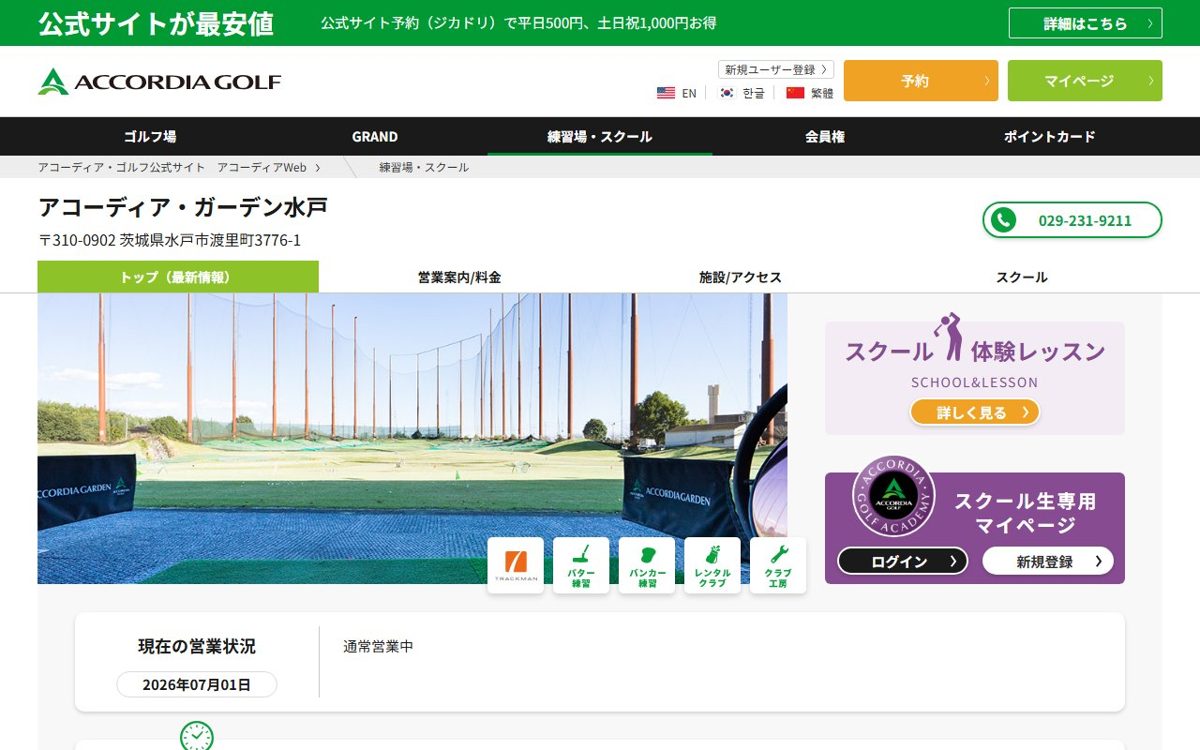Image resolution: width=1200 pixels, height=750 pixels.
Task: Switch to the 施設/アクセス tab
Action: click(x=740, y=277)
